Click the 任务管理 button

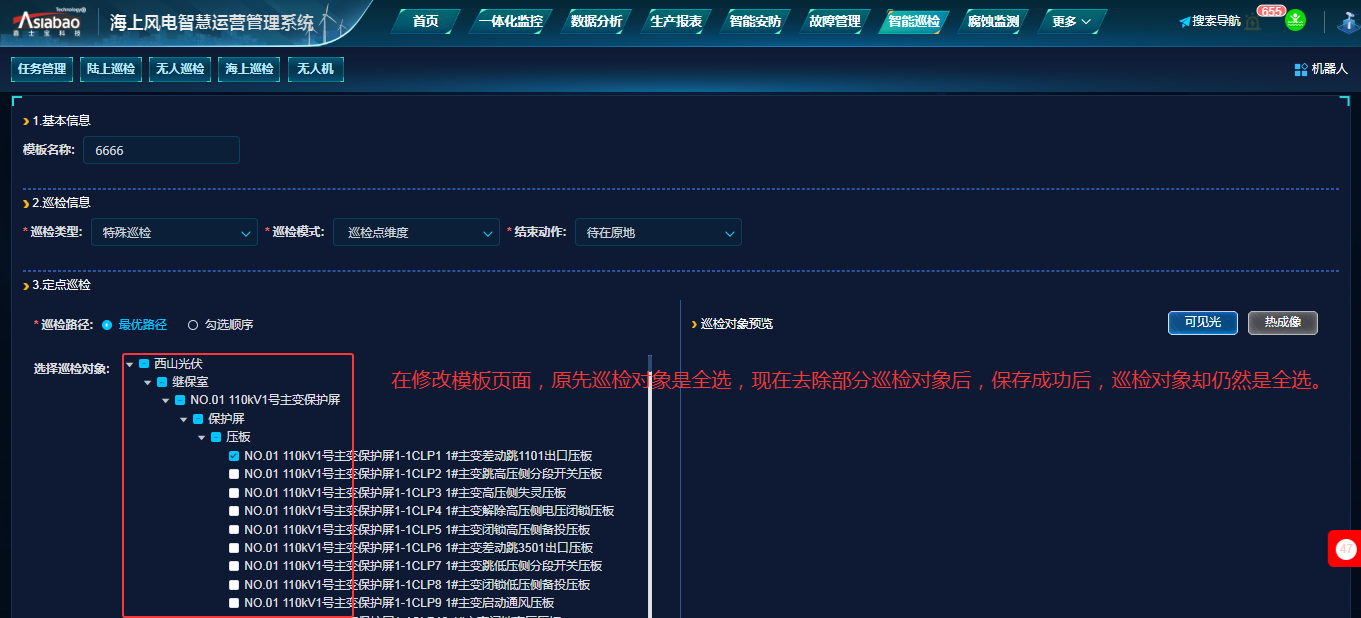[42, 69]
